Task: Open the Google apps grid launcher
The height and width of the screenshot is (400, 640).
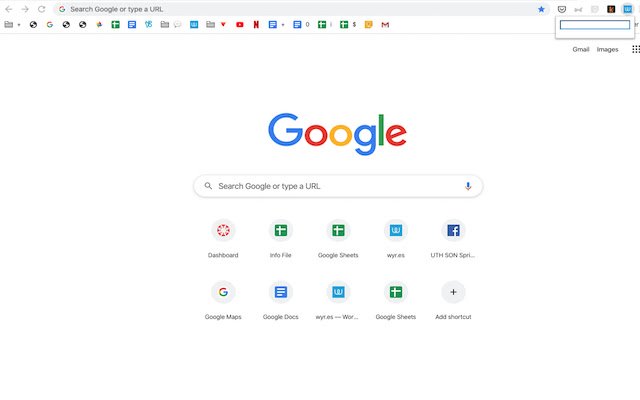Action: tap(636, 49)
